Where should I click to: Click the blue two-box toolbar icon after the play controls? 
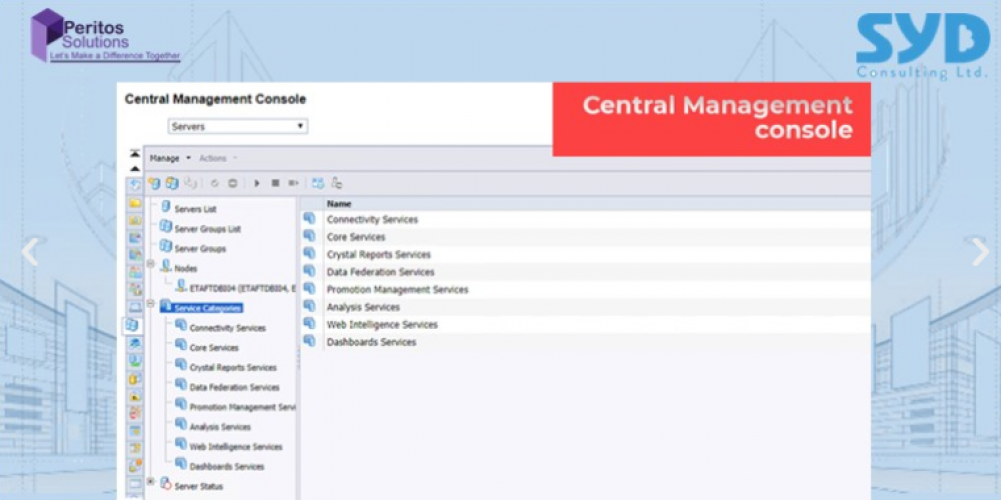coord(318,183)
